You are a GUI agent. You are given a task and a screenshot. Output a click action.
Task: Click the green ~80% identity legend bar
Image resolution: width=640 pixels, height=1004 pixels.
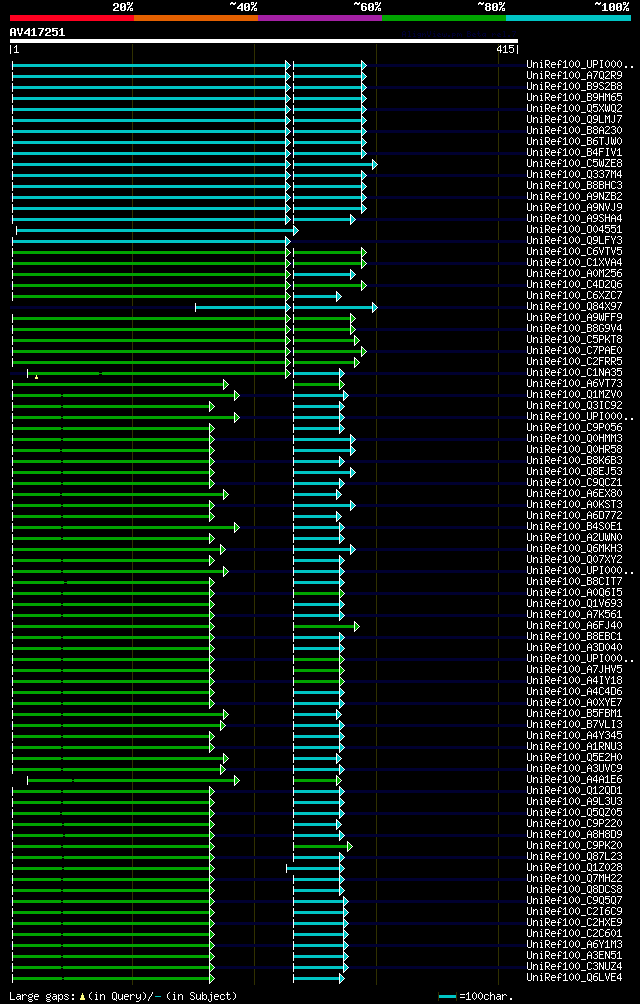(x=444, y=18)
